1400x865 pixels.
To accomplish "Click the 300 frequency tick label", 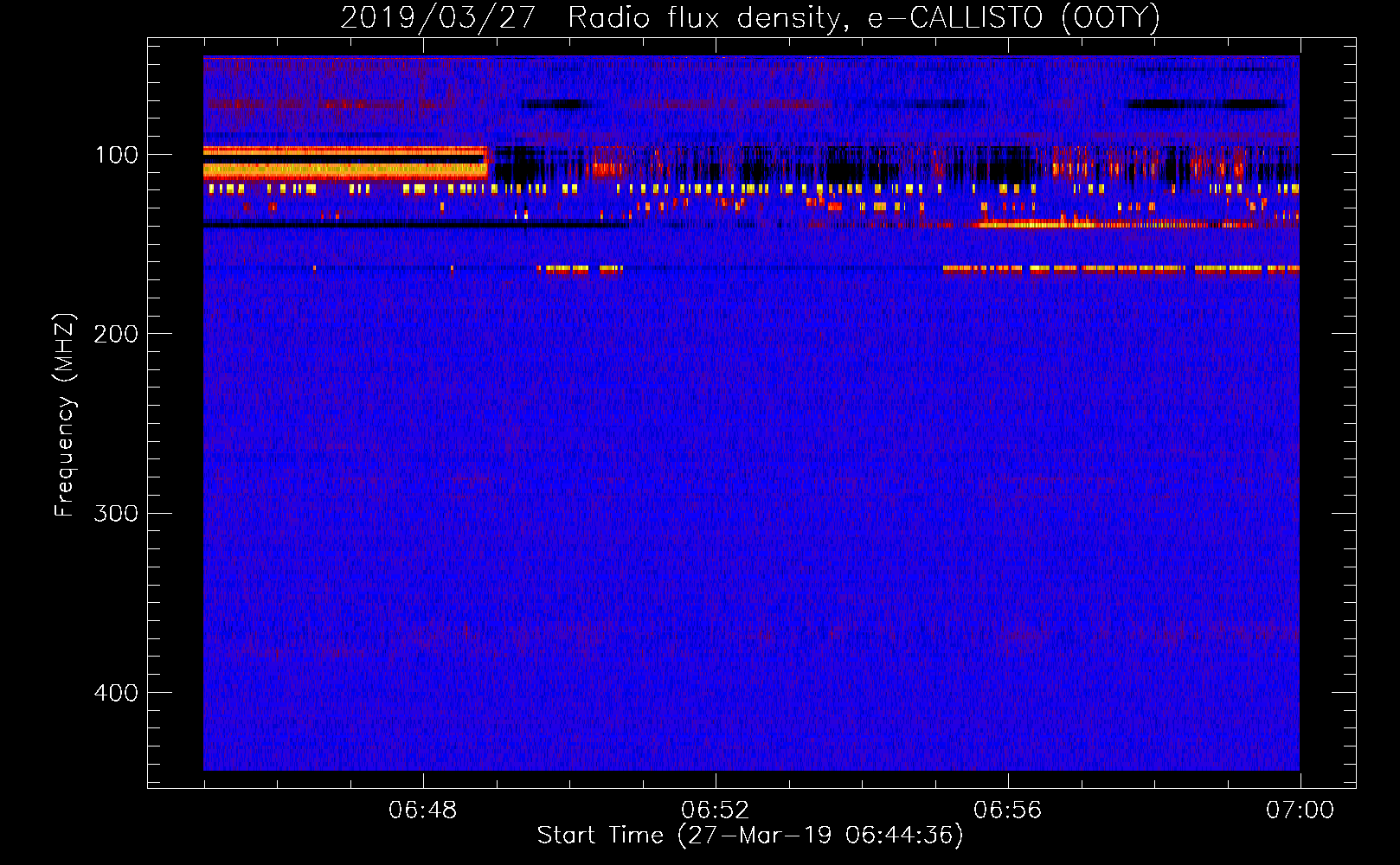I will 115,513.
